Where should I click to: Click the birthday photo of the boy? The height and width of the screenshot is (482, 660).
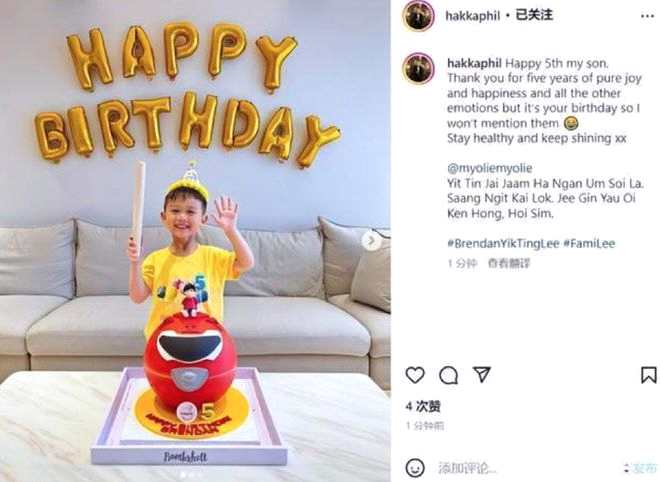(x=195, y=241)
